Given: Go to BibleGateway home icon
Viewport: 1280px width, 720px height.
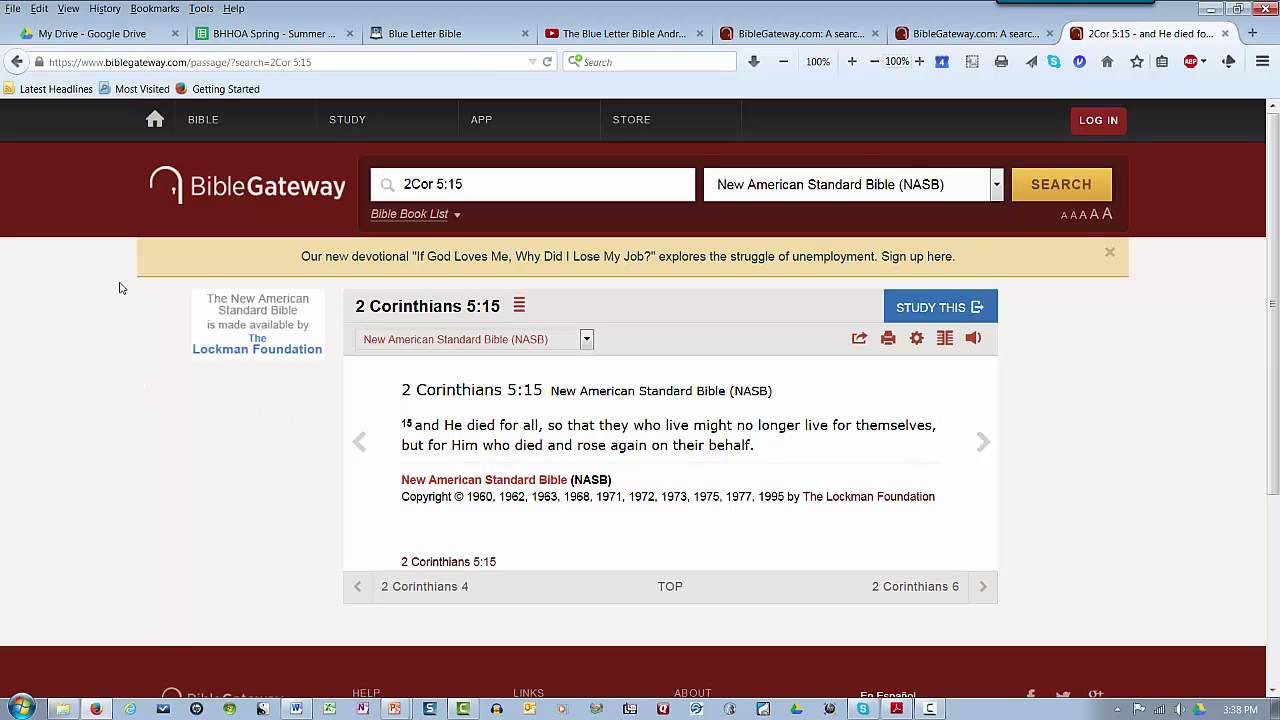Looking at the screenshot, I should (155, 119).
